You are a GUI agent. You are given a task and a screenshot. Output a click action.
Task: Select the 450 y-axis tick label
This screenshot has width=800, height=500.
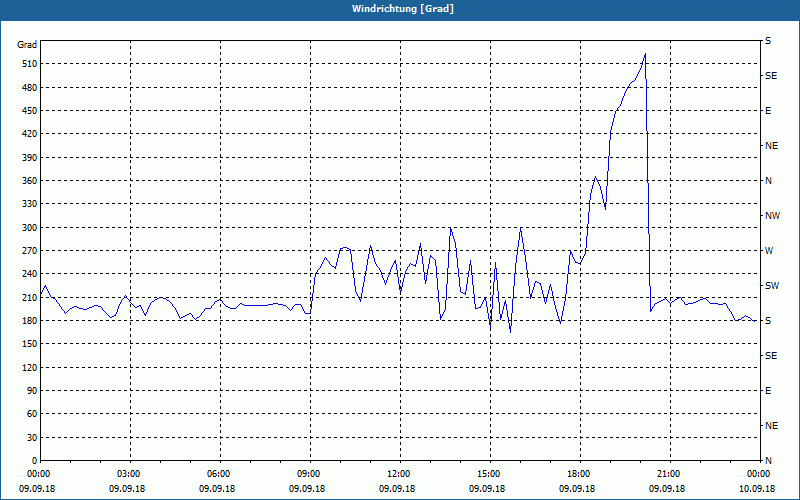[29, 111]
